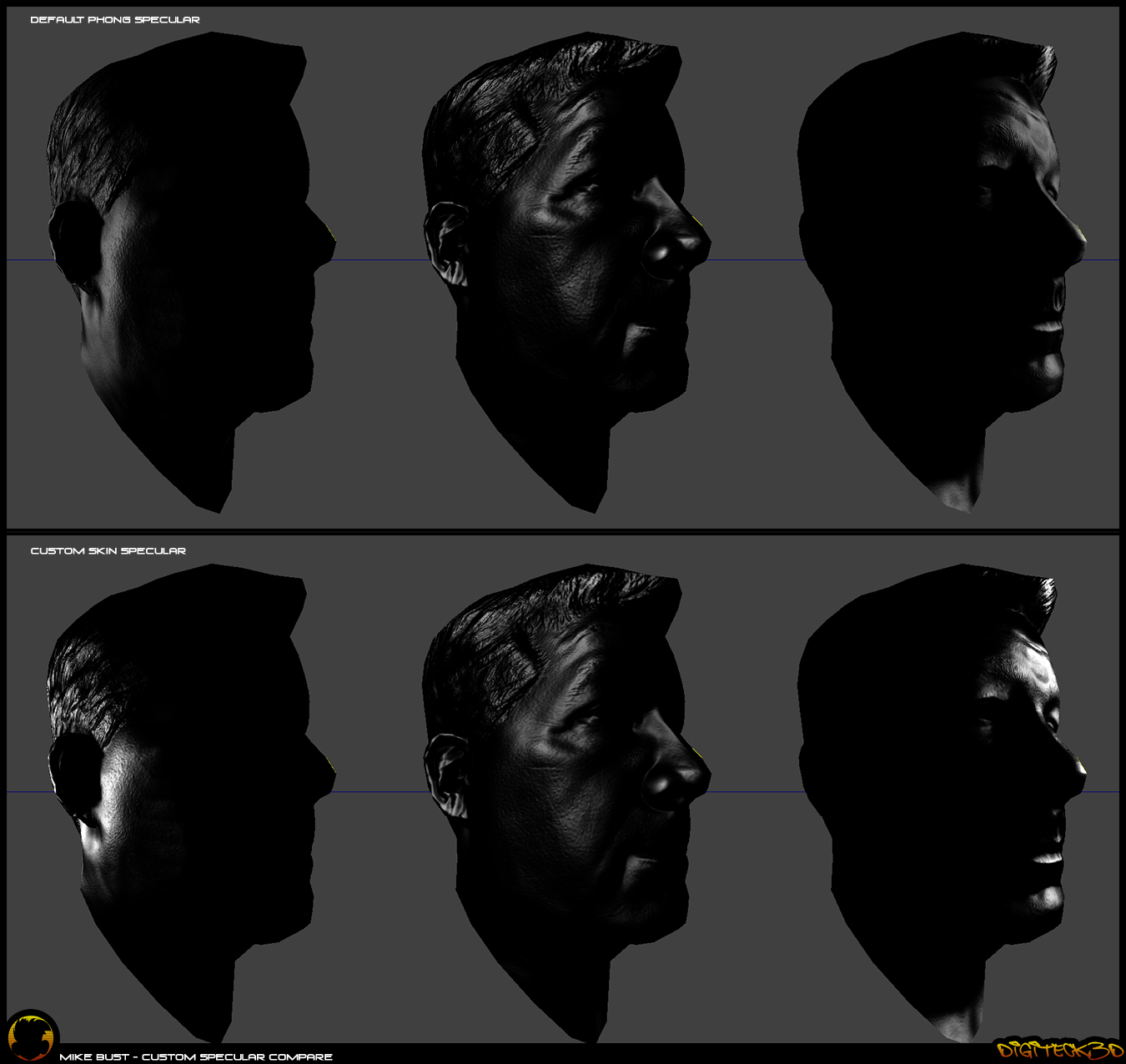Click the round orange bird logo icon

click(33, 1036)
